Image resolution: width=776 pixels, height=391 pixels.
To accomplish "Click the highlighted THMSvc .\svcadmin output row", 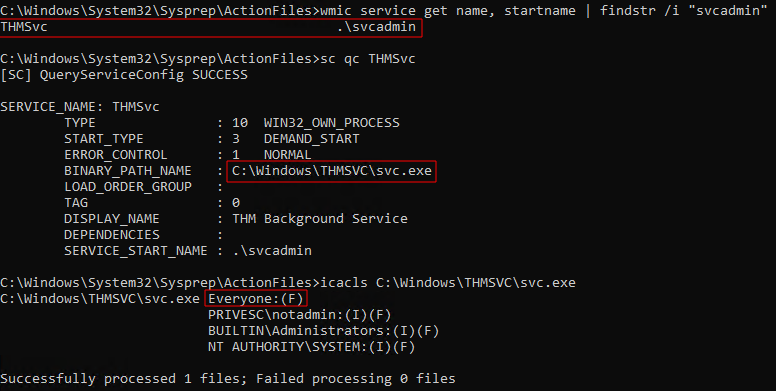I will (211, 27).
